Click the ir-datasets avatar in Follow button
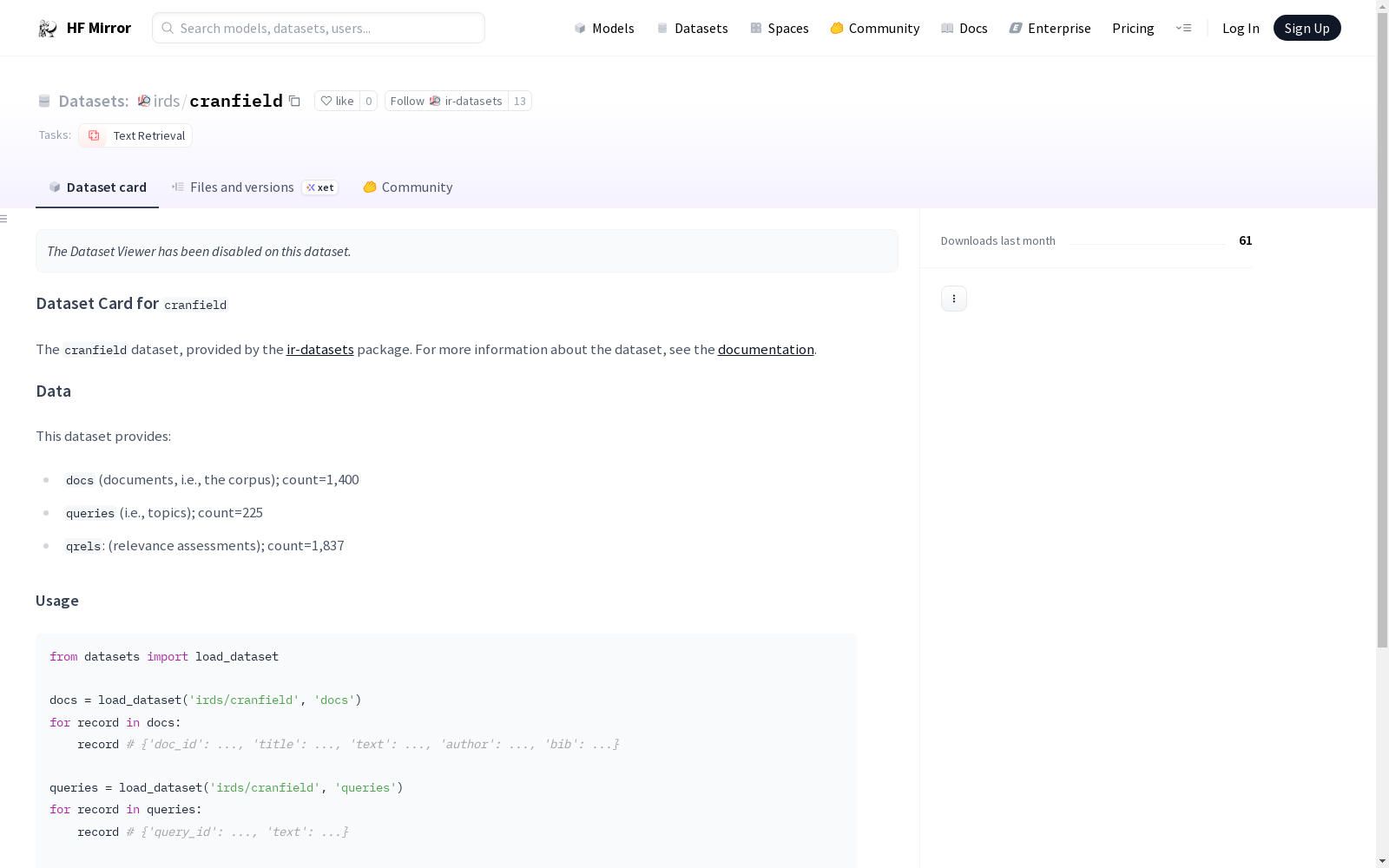This screenshot has height=868, width=1389. click(435, 101)
